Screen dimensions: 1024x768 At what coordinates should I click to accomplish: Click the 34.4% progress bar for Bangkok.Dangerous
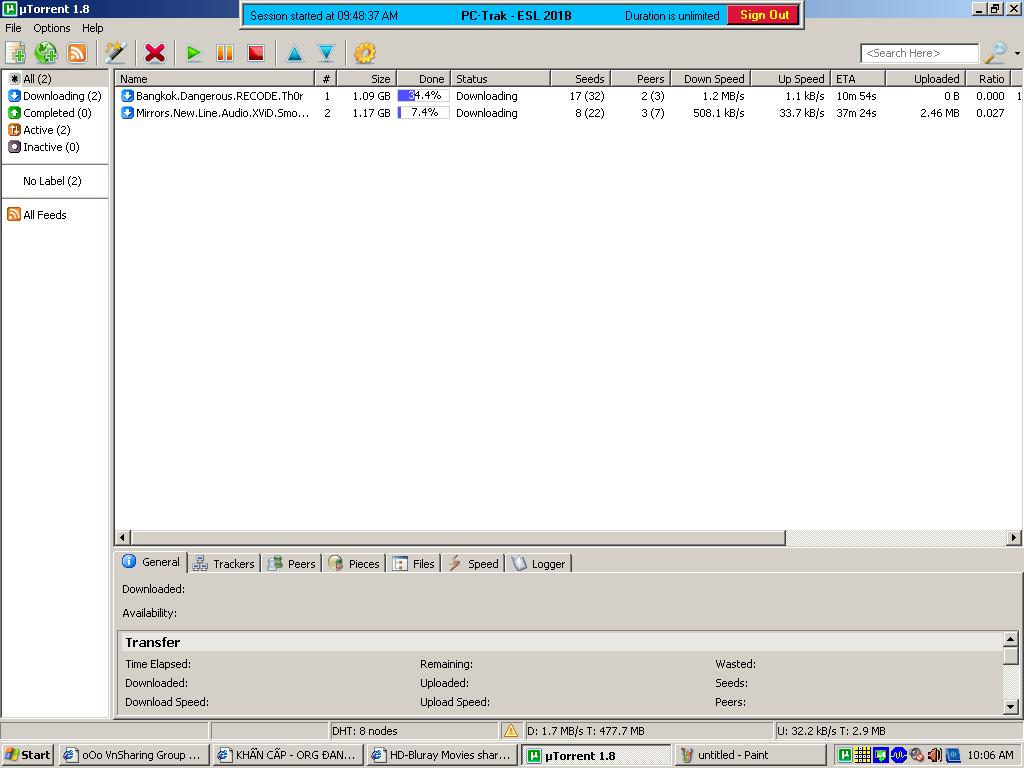[423, 96]
